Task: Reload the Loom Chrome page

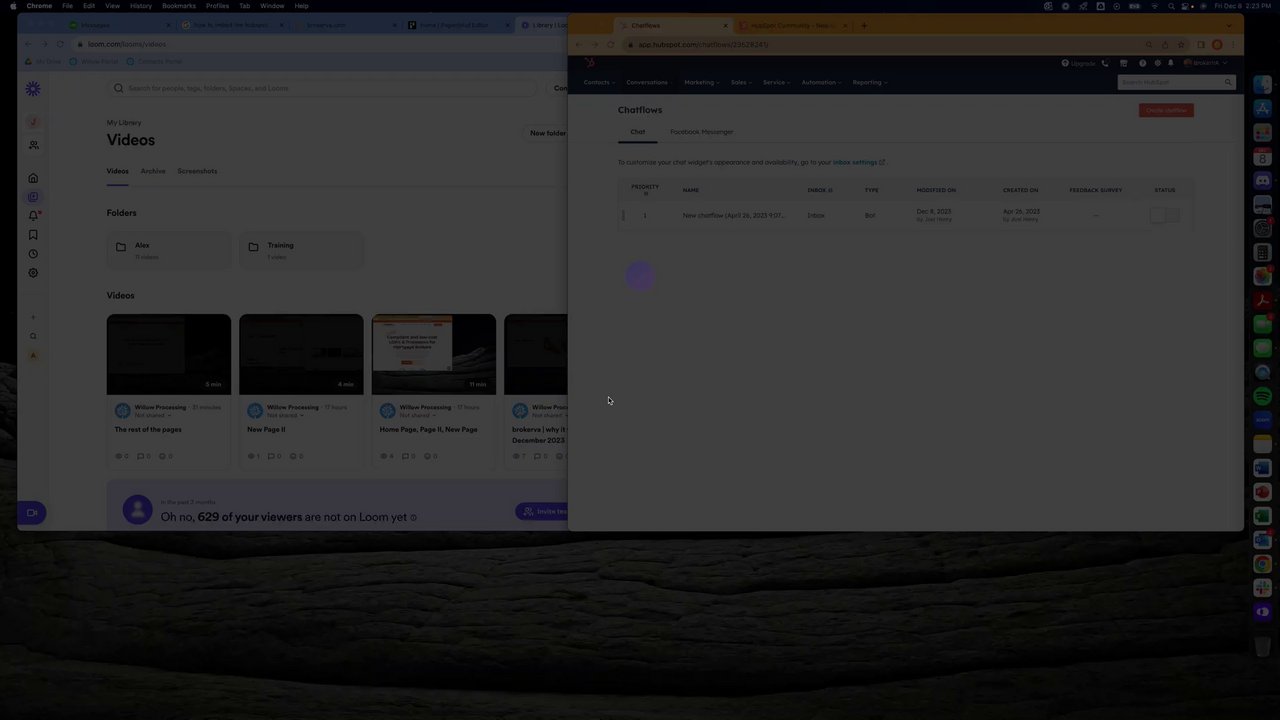Action: (60, 44)
